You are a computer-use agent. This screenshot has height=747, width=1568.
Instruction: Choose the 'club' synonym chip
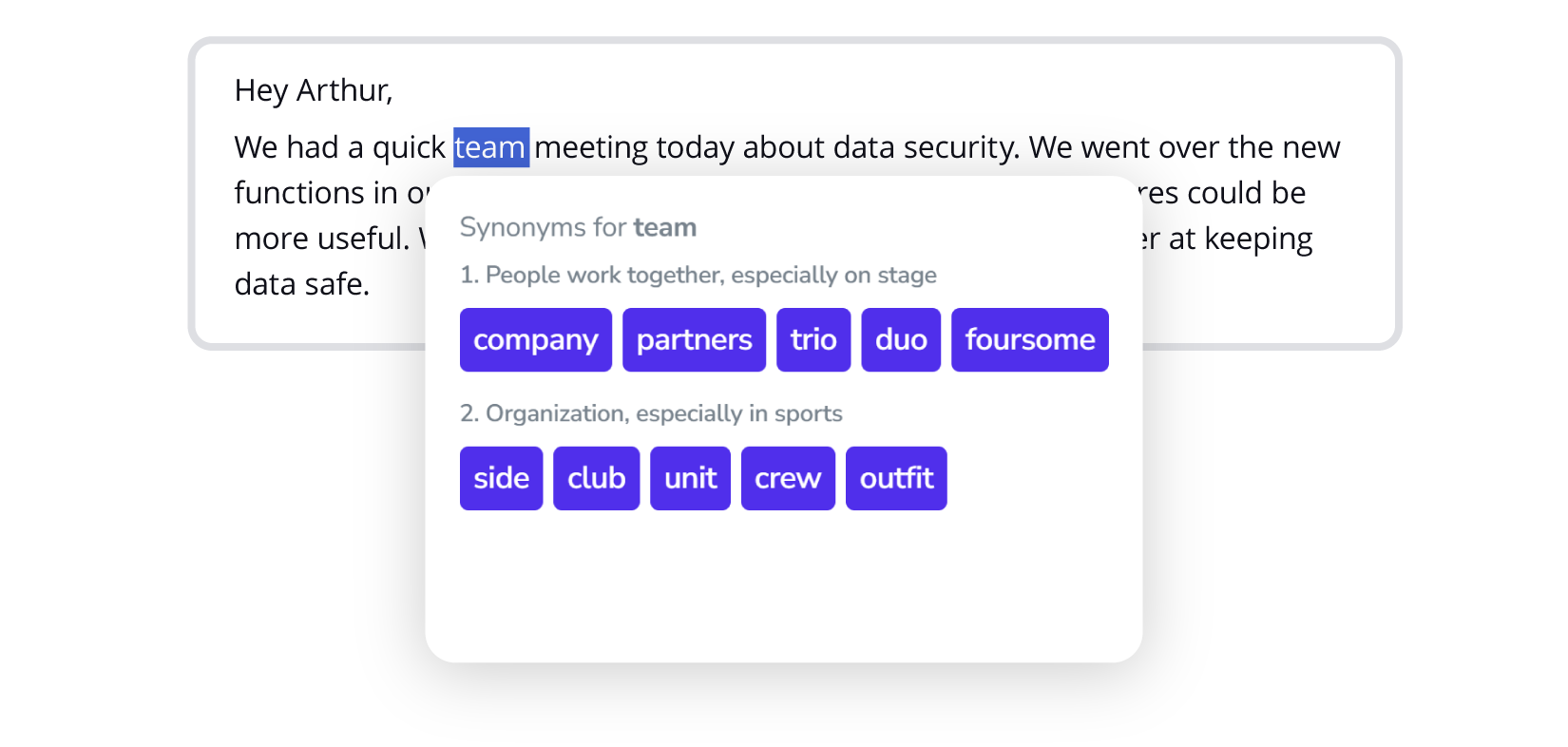tap(596, 478)
